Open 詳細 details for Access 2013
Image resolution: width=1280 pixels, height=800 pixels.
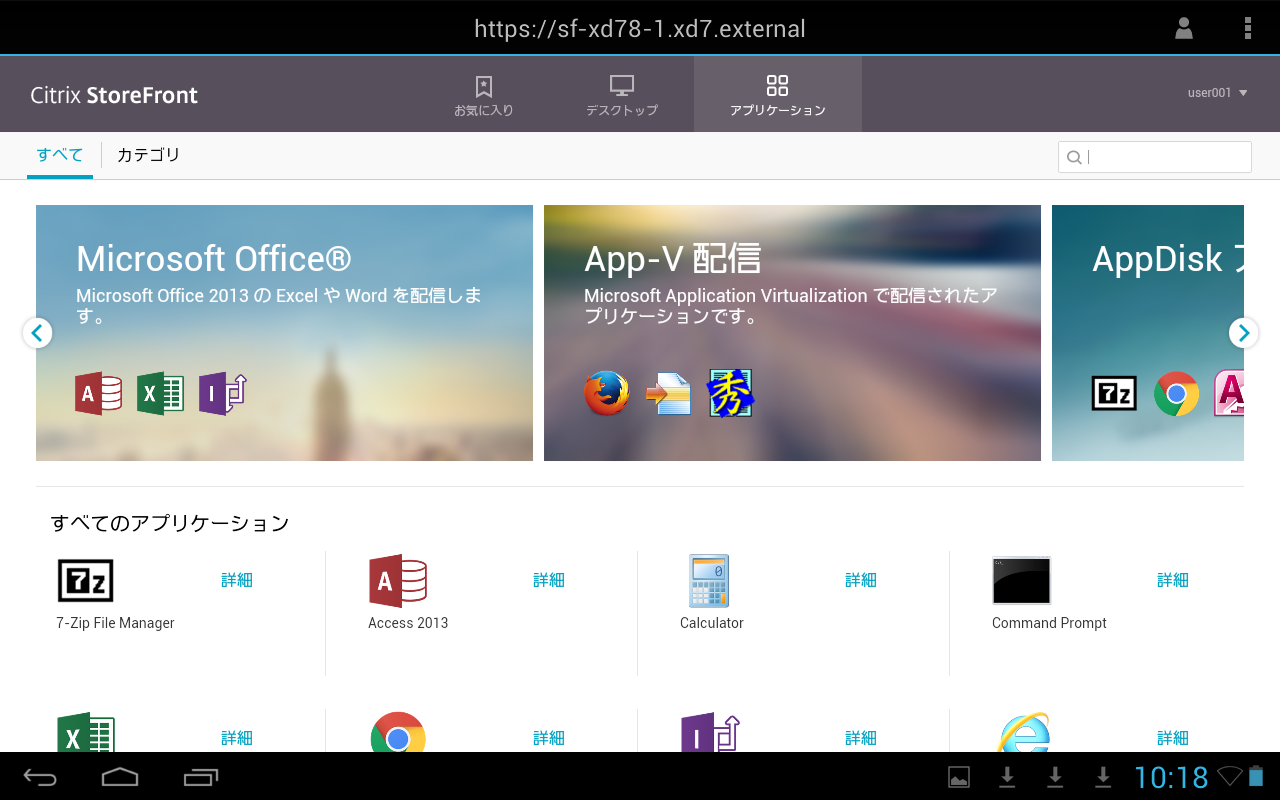[549, 580]
